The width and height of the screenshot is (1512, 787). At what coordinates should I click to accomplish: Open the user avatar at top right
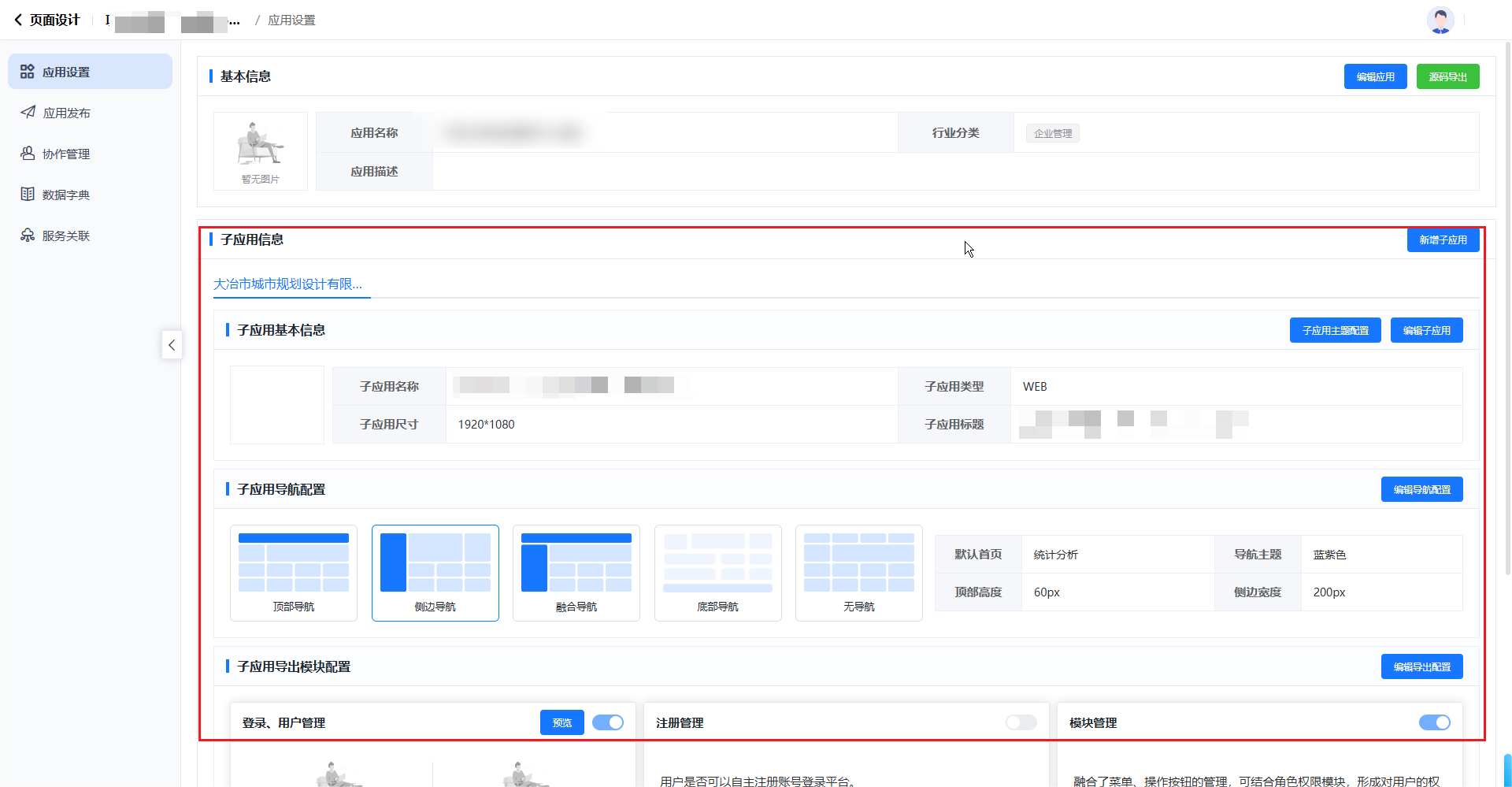[1440, 20]
